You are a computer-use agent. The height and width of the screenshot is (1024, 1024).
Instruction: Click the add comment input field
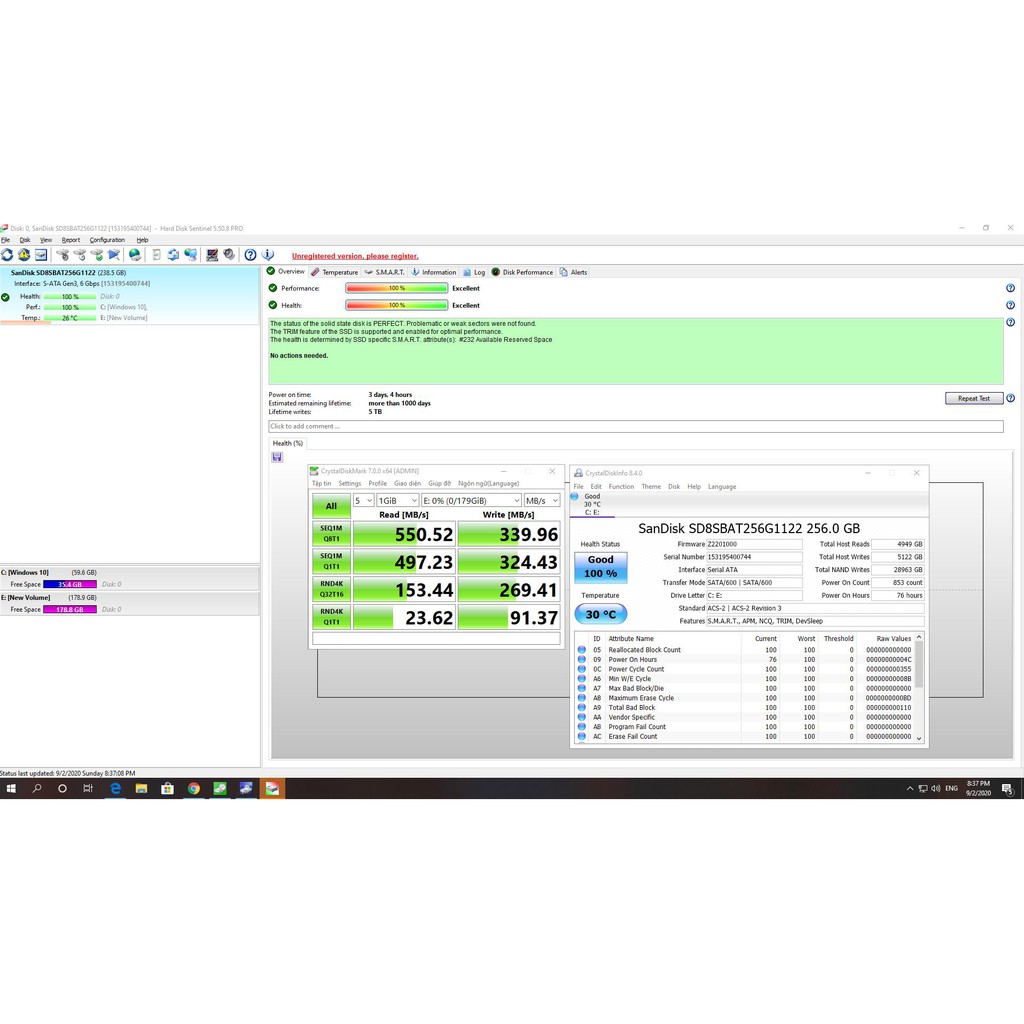tap(635, 426)
